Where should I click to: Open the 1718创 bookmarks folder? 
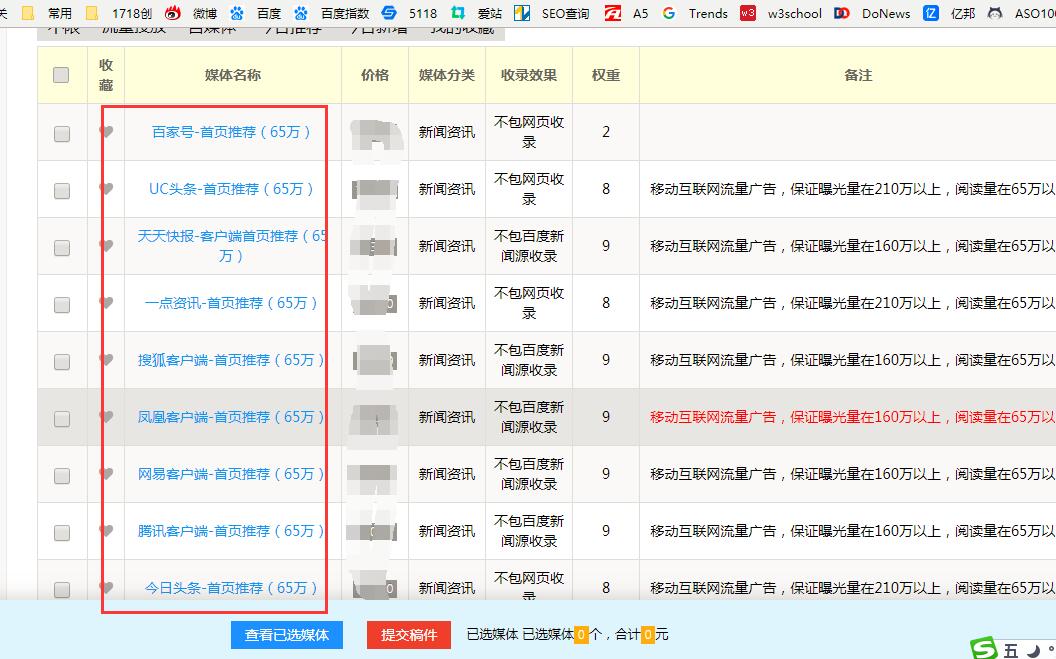[x=119, y=13]
